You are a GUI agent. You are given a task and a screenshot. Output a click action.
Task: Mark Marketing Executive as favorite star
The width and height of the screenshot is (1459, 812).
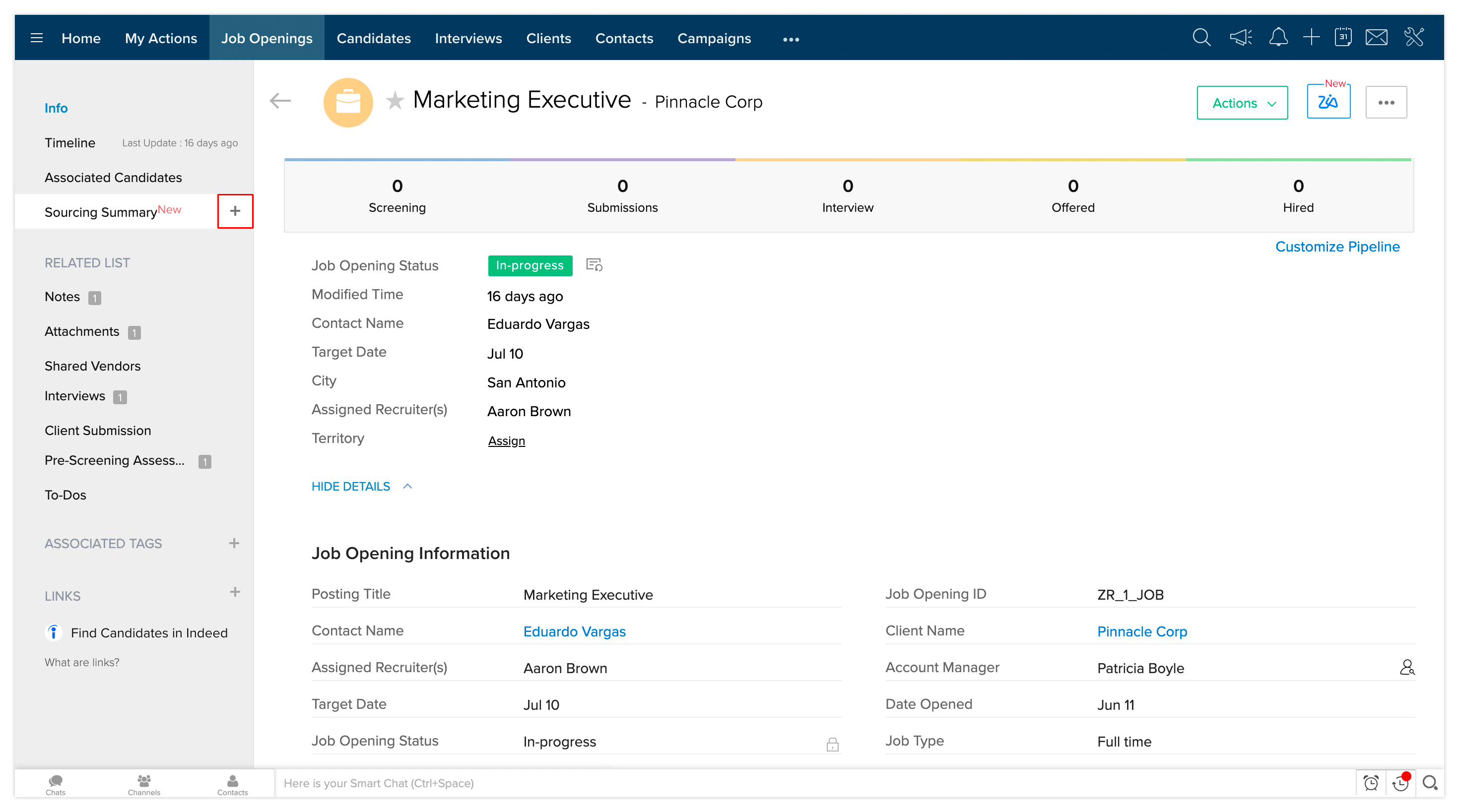(395, 101)
